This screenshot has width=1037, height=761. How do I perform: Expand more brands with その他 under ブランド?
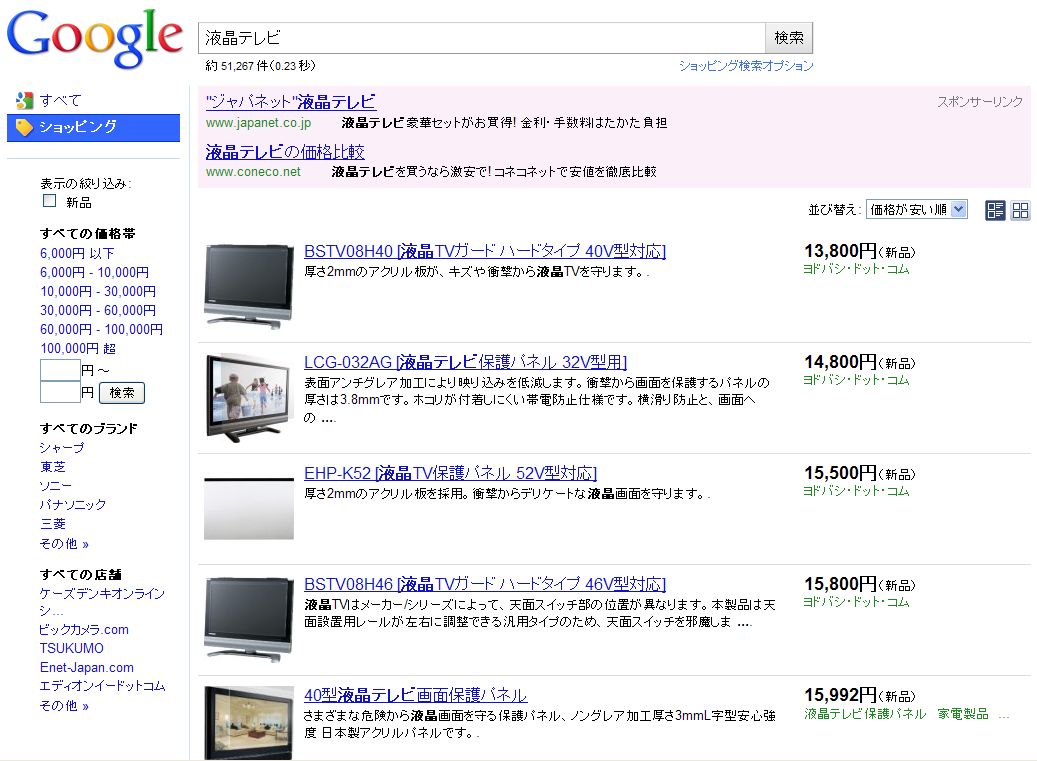(64, 543)
